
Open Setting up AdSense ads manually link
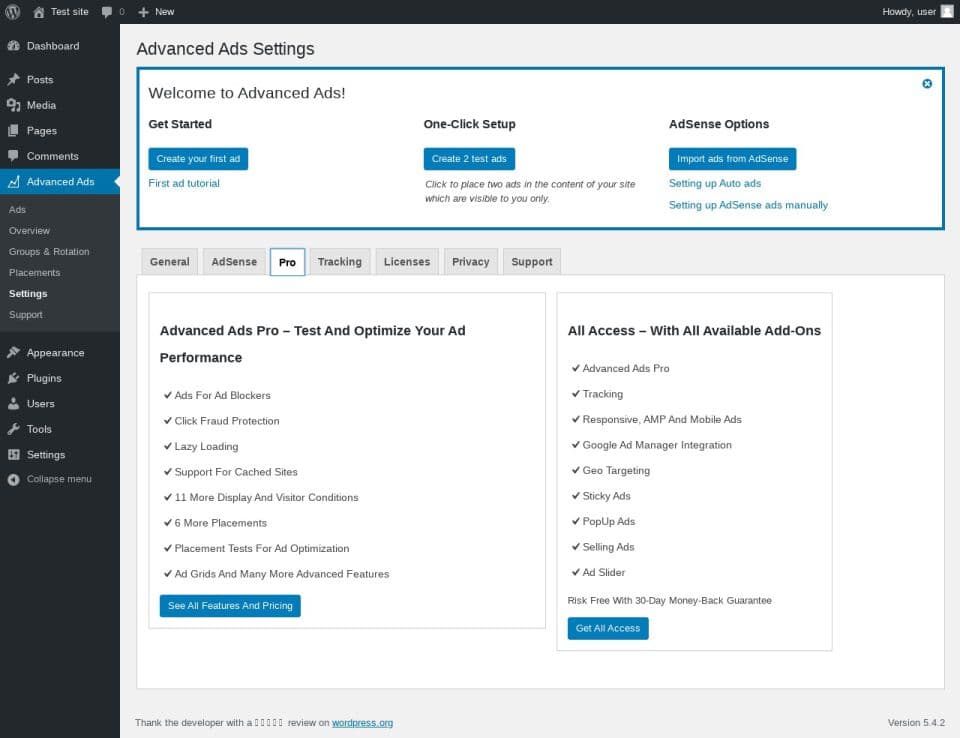click(748, 205)
